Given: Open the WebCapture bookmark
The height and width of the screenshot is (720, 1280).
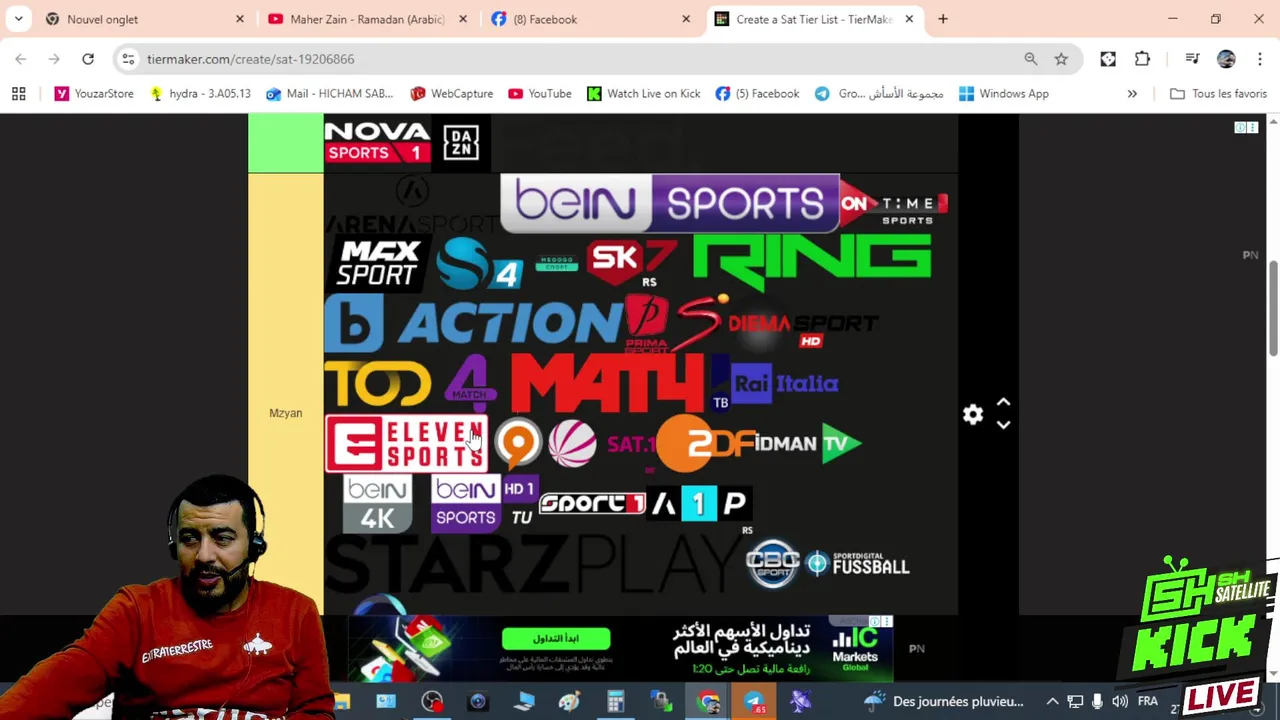Looking at the screenshot, I should 452,93.
